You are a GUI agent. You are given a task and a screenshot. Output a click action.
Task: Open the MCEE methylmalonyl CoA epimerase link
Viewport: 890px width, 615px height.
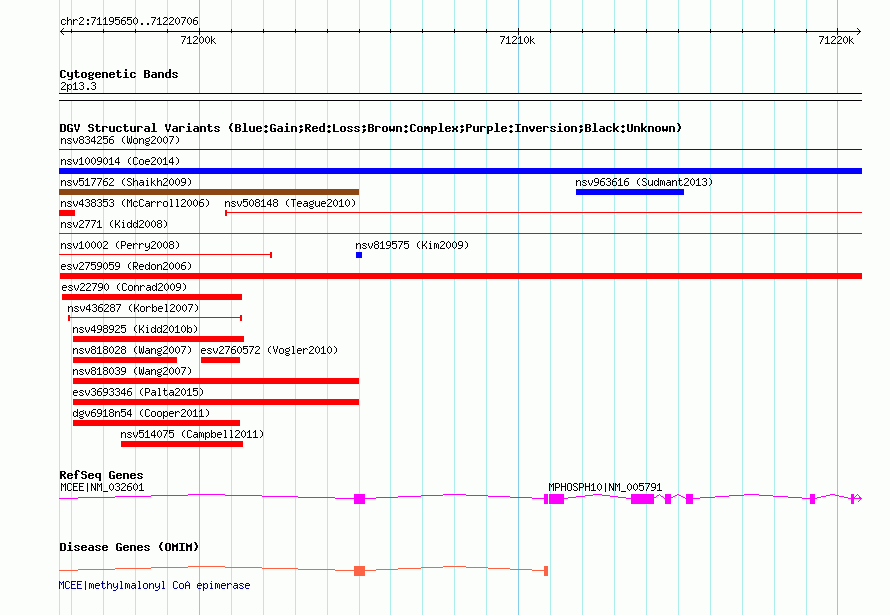click(x=154, y=585)
